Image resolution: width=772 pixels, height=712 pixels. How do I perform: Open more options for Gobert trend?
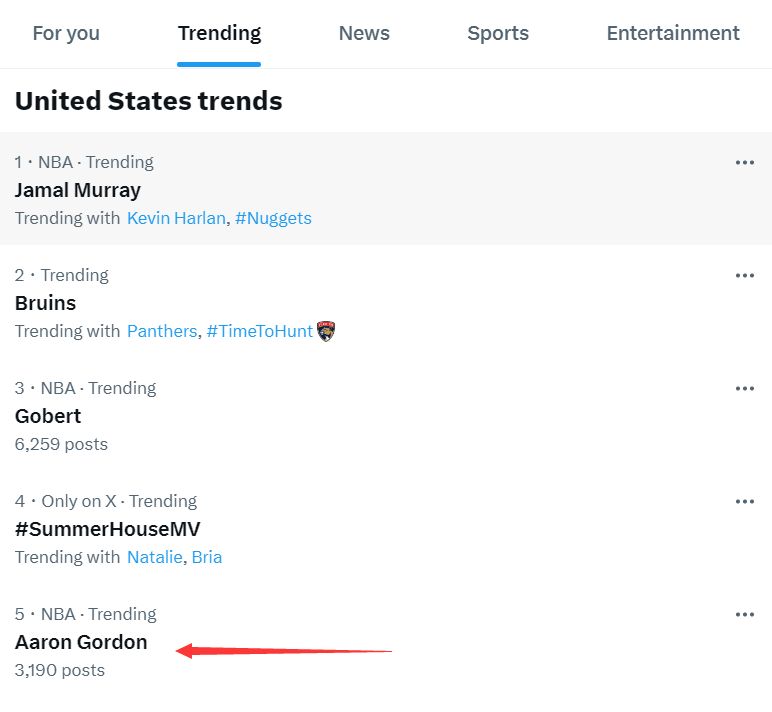(744, 388)
